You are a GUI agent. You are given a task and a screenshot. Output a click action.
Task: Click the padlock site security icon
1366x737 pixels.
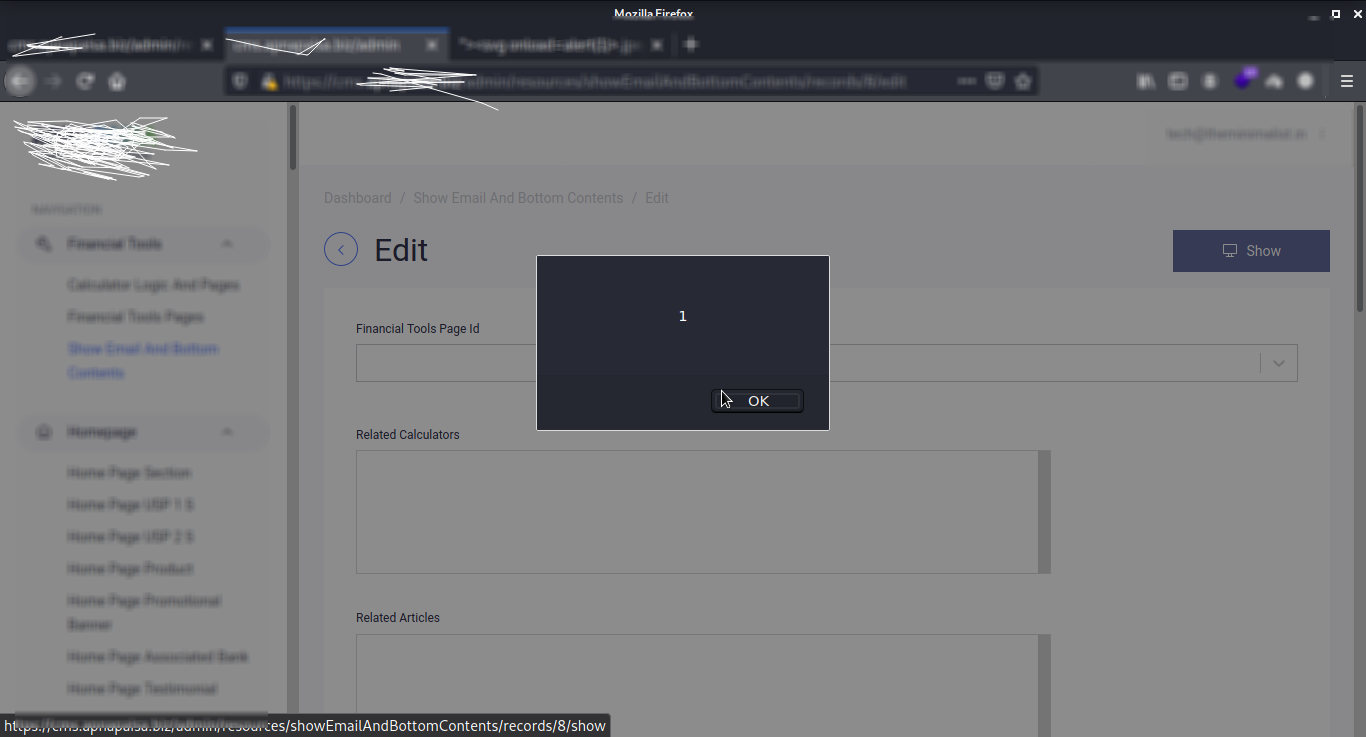pos(268,81)
